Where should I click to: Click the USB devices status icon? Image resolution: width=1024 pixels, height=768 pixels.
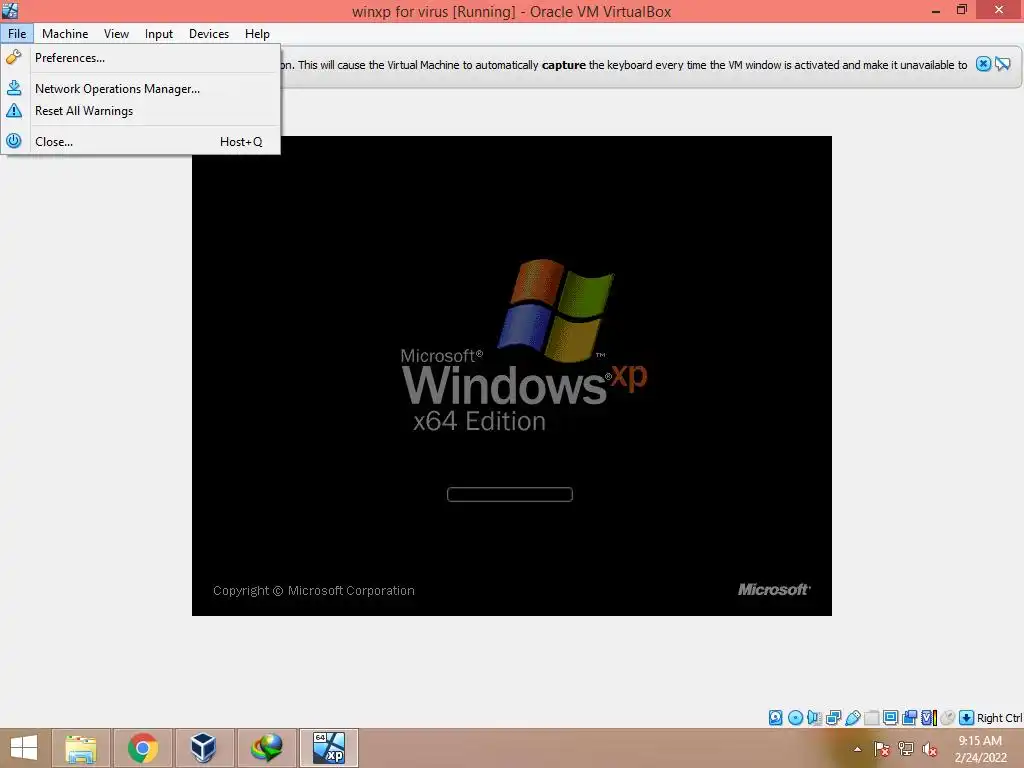tap(852, 718)
